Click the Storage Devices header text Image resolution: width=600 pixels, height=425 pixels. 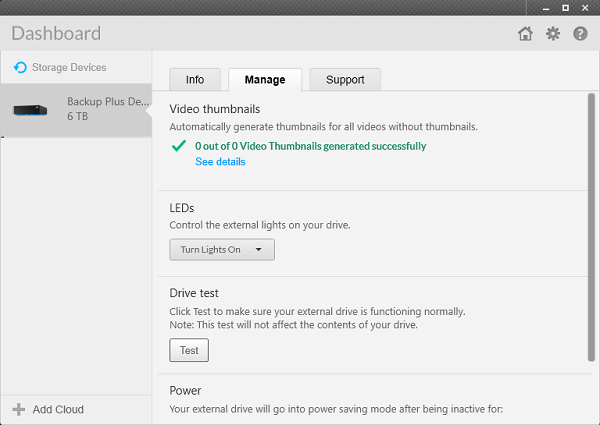69,67
